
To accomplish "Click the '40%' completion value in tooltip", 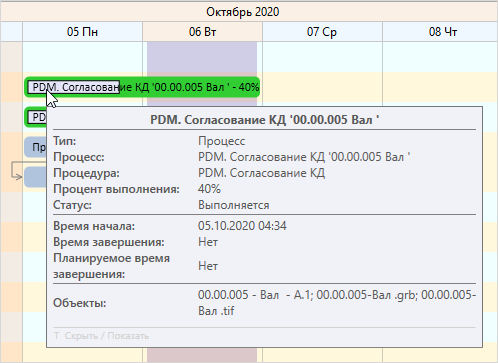I will [x=209, y=189].
